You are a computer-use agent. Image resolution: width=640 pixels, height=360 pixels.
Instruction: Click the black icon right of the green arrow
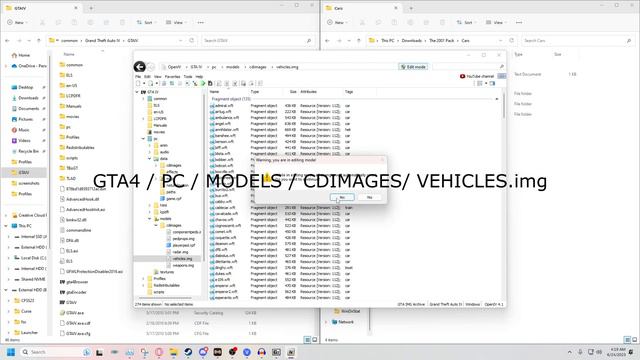point(210,83)
